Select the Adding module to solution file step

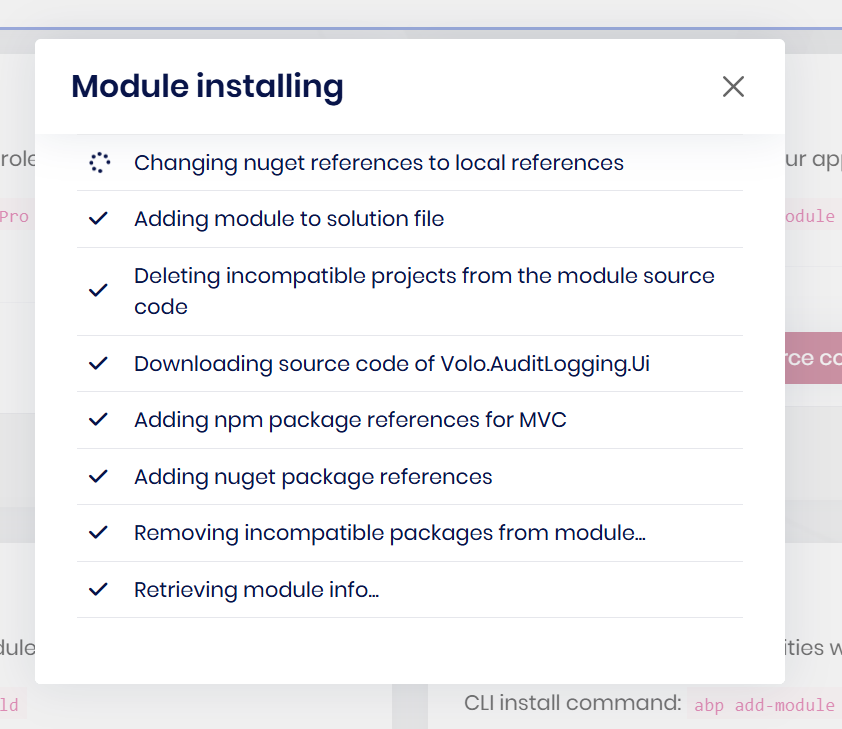tap(289, 219)
